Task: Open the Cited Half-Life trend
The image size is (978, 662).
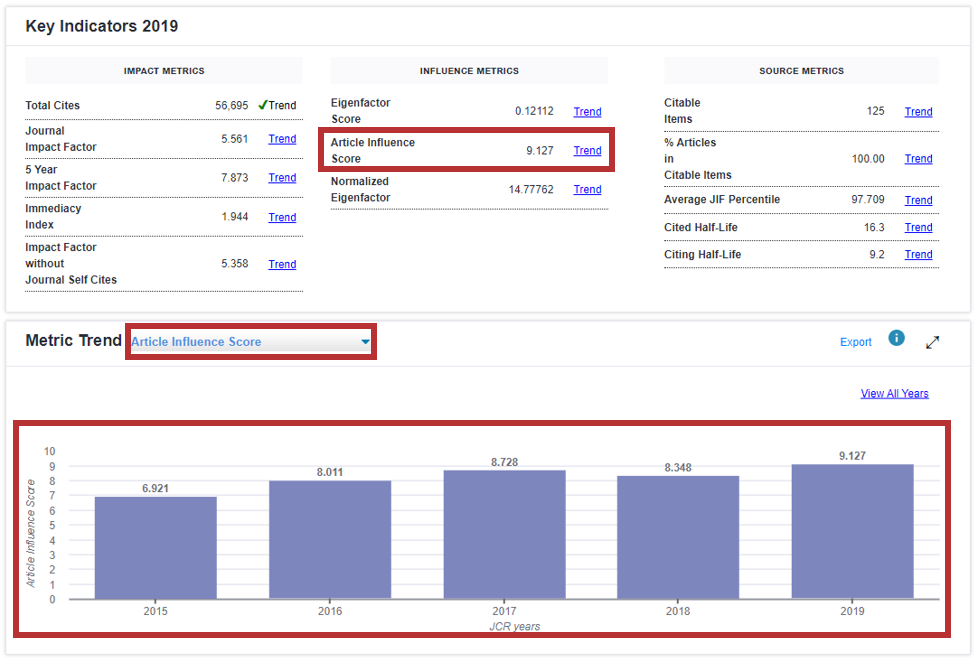Action: point(918,227)
